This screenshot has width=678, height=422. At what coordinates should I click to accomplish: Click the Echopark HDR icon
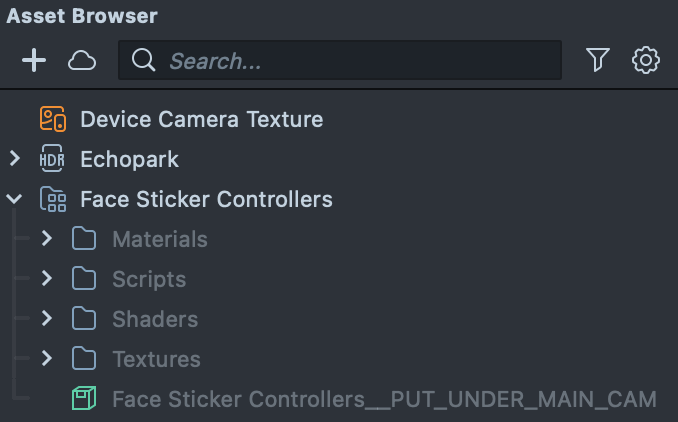(53, 159)
